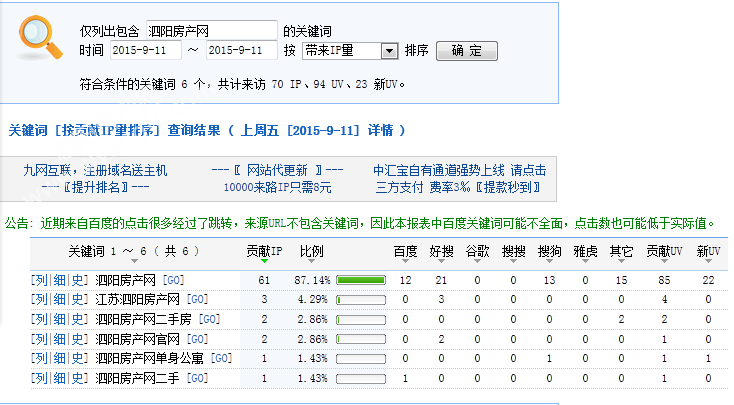Click the start date field

(145, 50)
